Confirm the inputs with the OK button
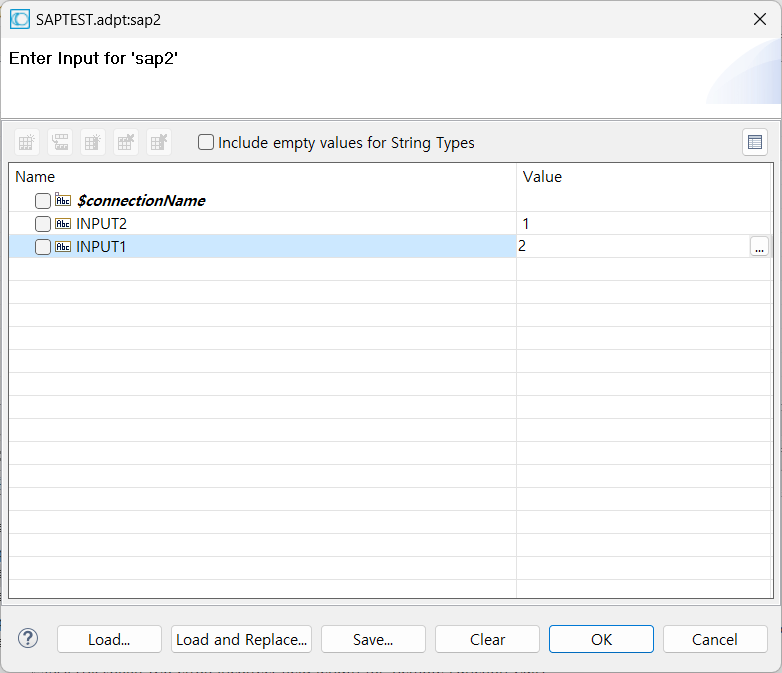This screenshot has width=782, height=673. pyautogui.click(x=601, y=639)
